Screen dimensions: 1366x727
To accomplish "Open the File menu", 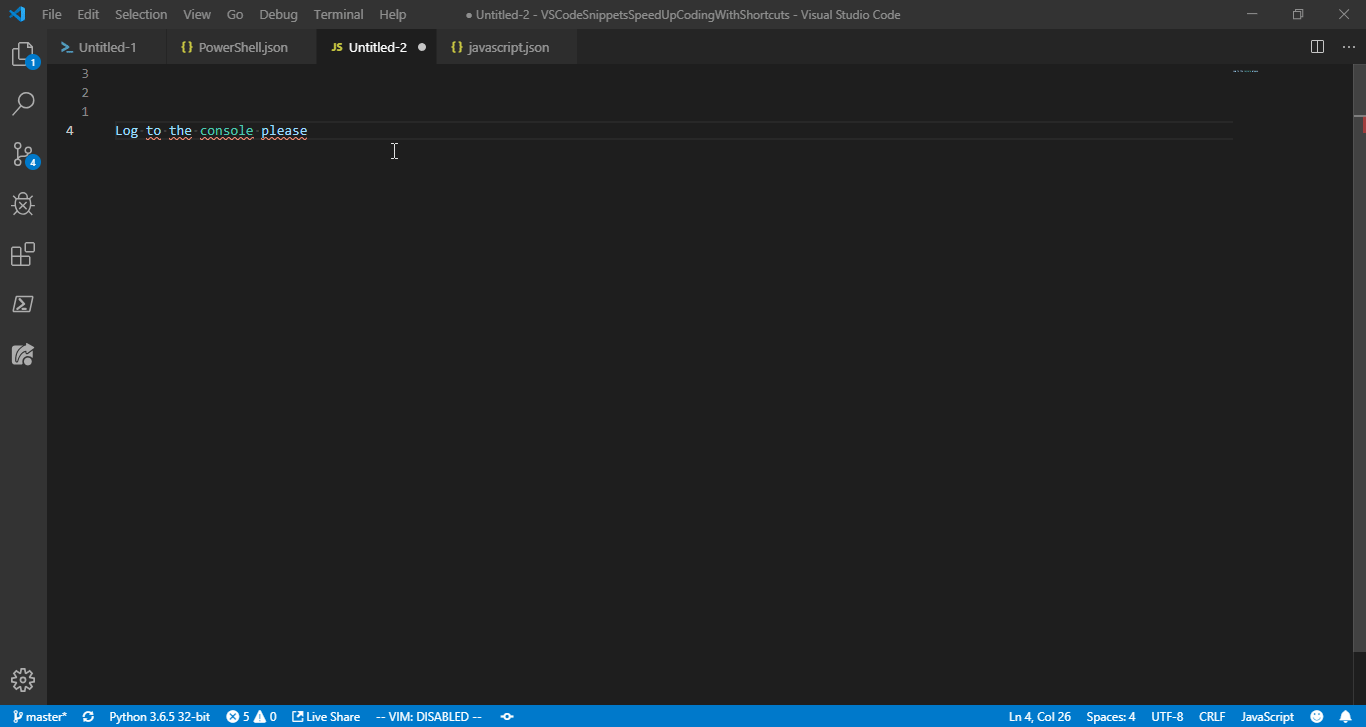I will [x=51, y=14].
